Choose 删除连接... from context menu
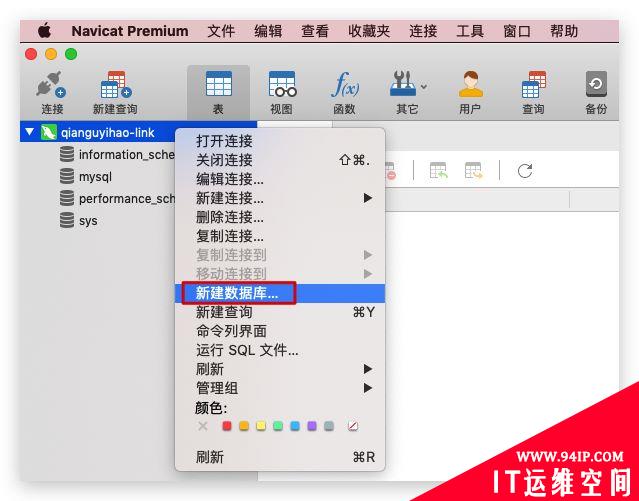The image size is (639, 501). click(280, 217)
